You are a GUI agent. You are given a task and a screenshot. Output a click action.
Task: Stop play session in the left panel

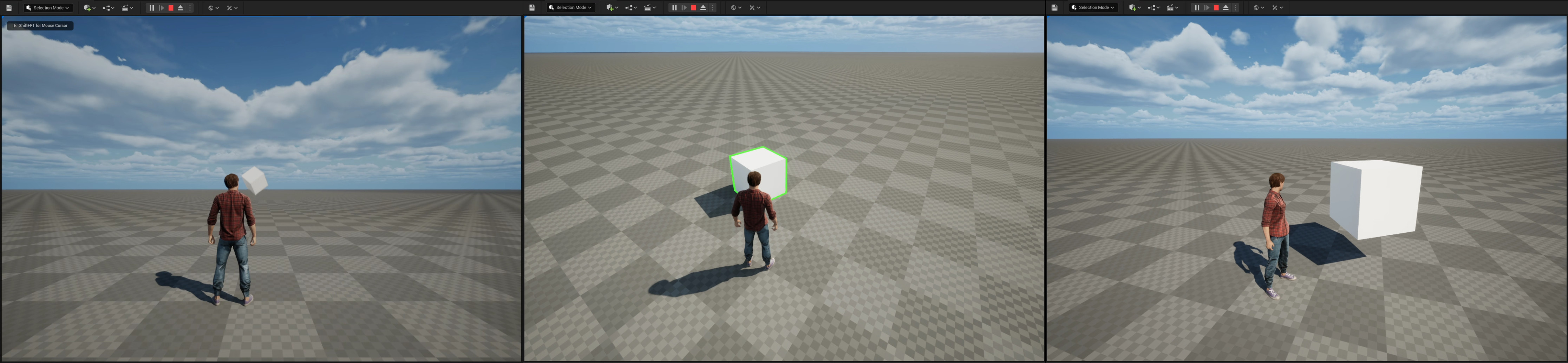tap(171, 8)
